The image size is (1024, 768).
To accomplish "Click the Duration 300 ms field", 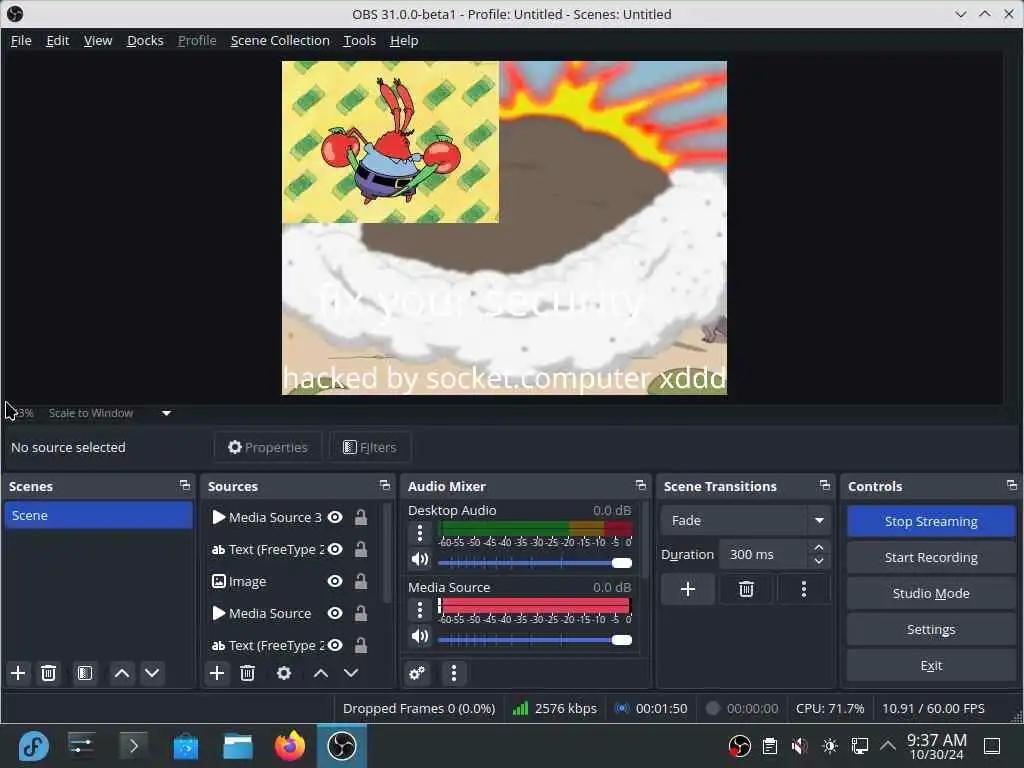I will [x=764, y=554].
